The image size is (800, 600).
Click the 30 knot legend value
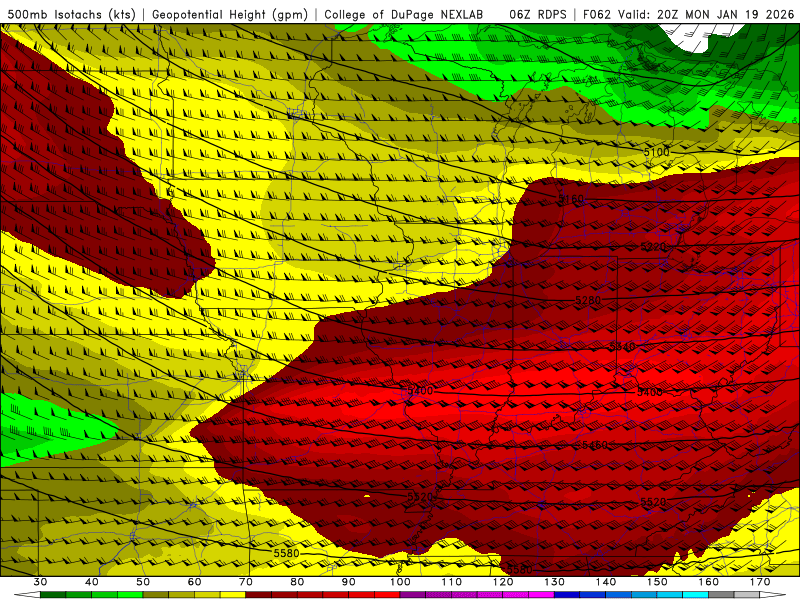tap(40, 582)
